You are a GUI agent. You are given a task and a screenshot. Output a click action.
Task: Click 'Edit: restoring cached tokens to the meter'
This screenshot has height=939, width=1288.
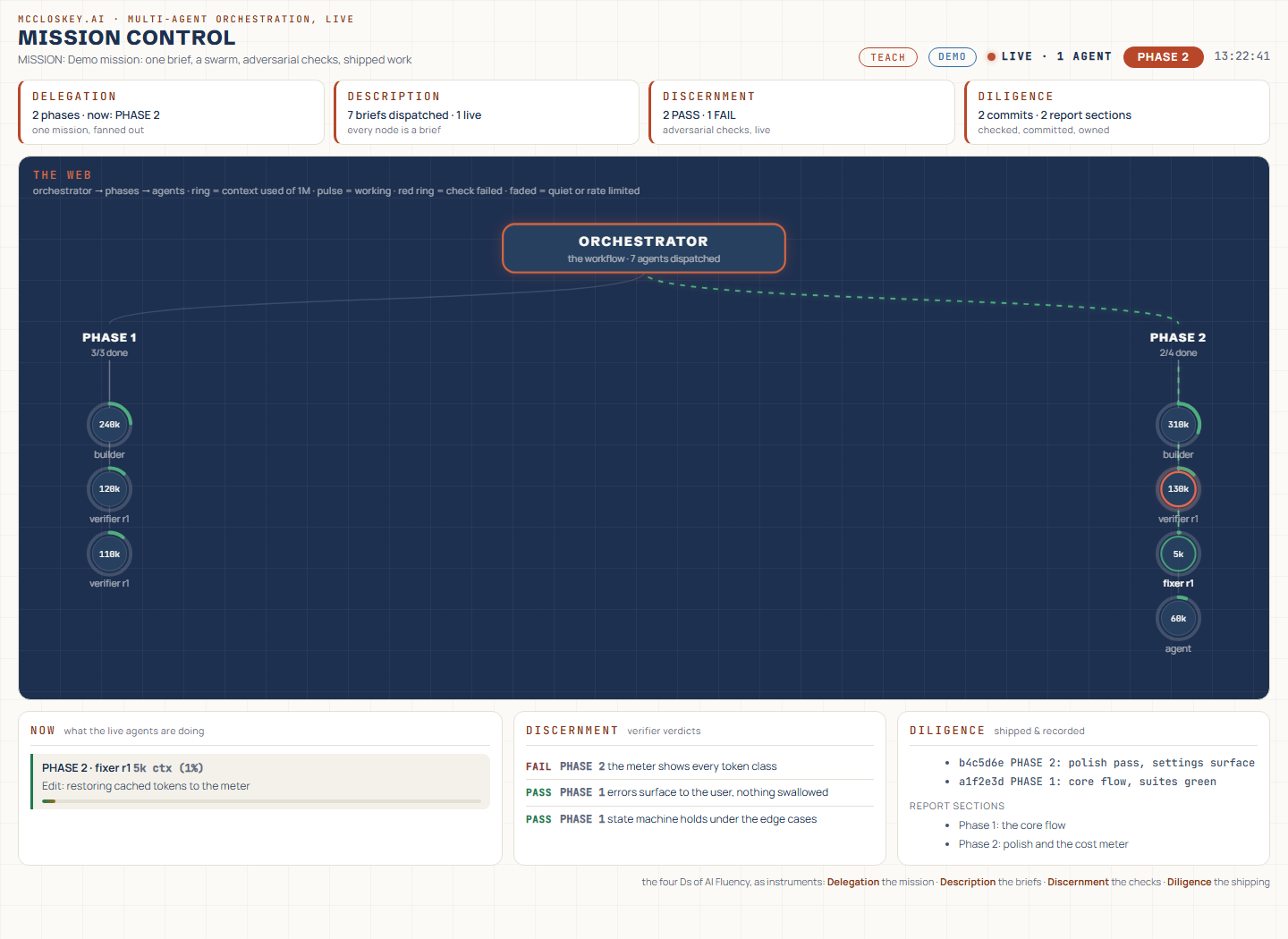pyautogui.click(x=146, y=786)
